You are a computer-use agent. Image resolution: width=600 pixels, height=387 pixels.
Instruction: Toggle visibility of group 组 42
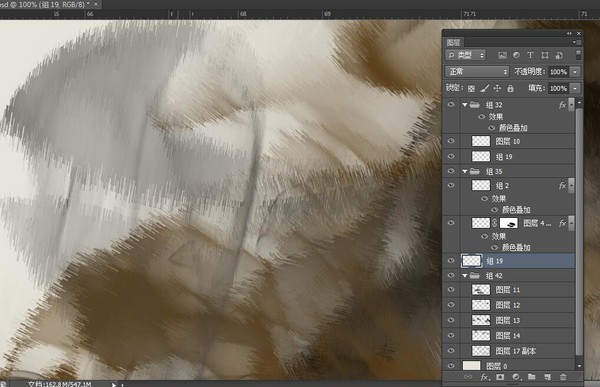coord(451,276)
